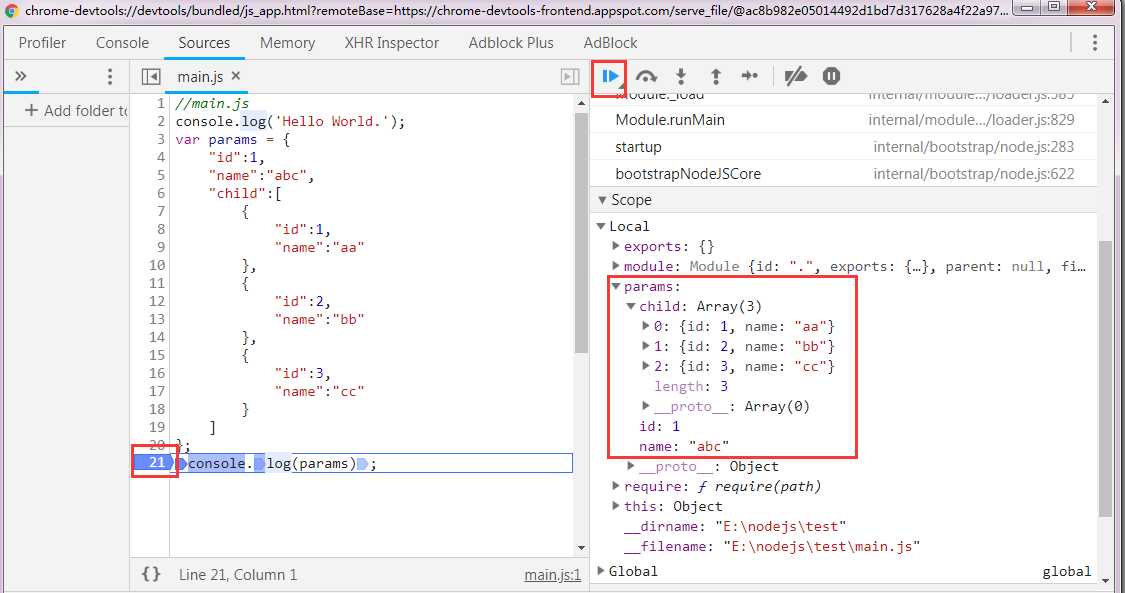Click line number 2 in the gutter
The image size is (1125, 593).
pyautogui.click(x=161, y=122)
